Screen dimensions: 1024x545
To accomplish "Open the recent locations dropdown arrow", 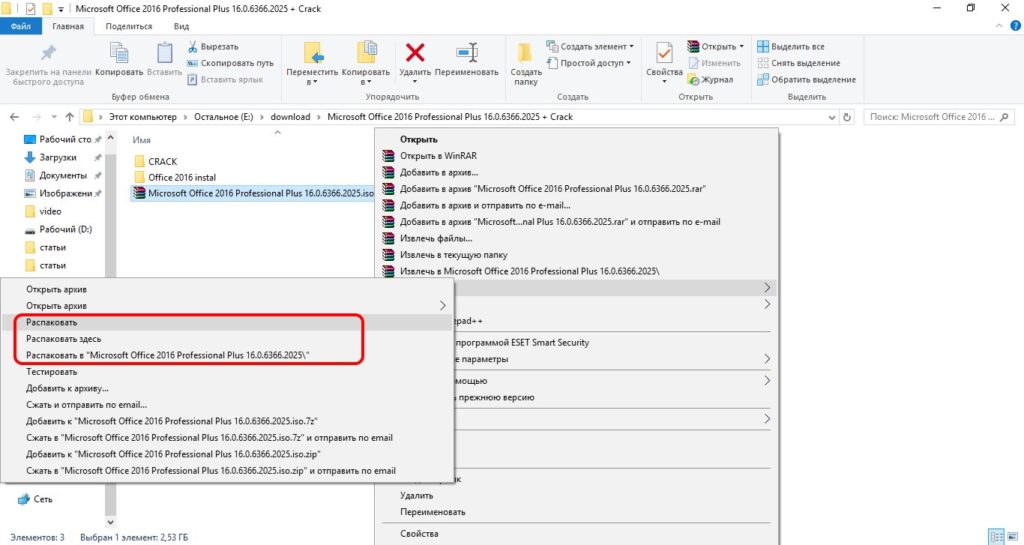I will 54,117.
